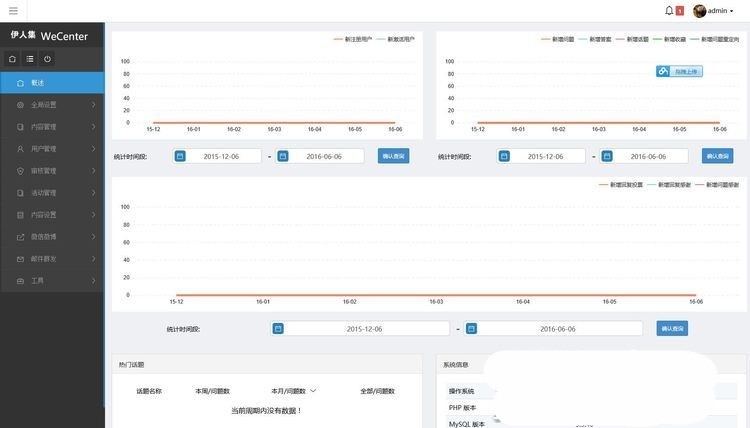Click the person icon beside 用户管理
This screenshot has height=428, width=750.
[x=20, y=149]
